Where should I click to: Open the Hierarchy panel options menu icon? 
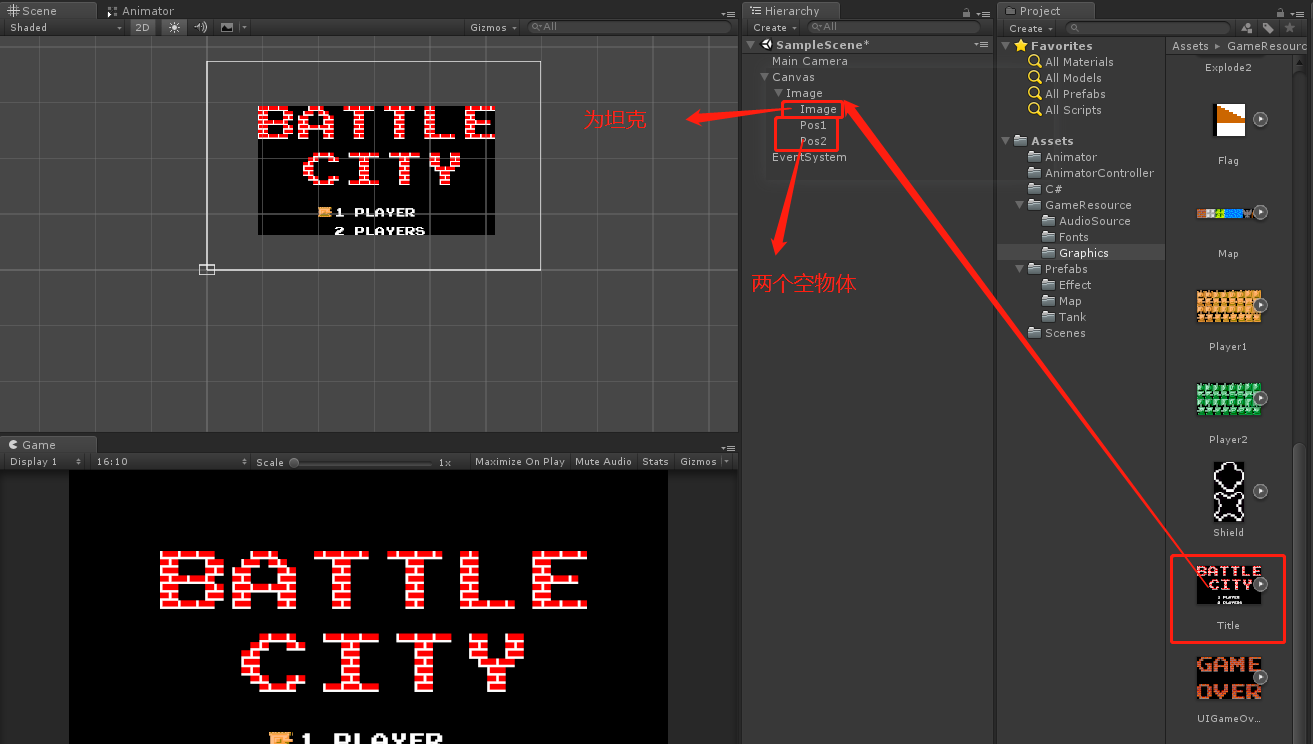coord(983,13)
